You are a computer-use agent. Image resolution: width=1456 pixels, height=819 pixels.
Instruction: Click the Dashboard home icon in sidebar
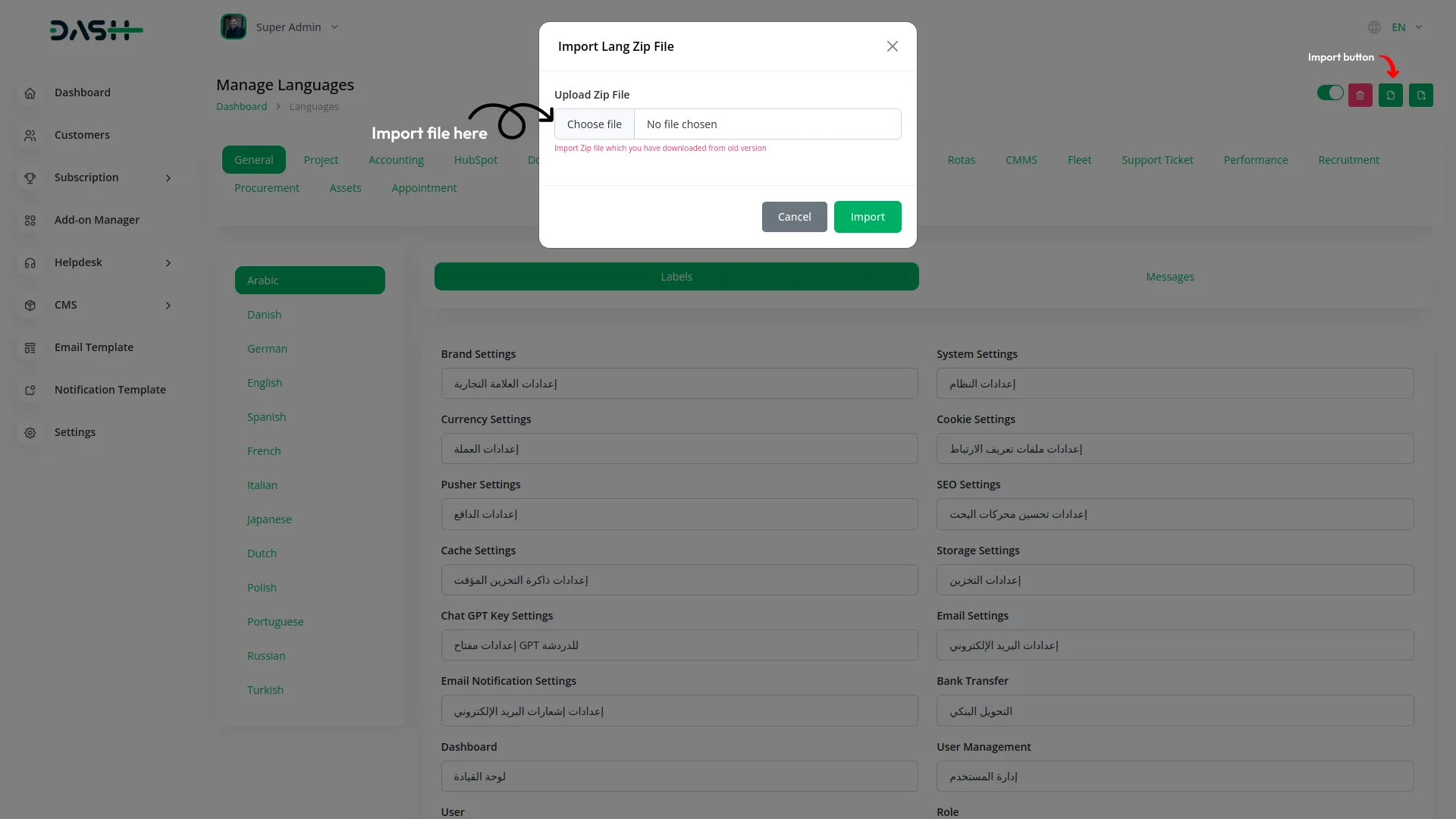click(30, 93)
